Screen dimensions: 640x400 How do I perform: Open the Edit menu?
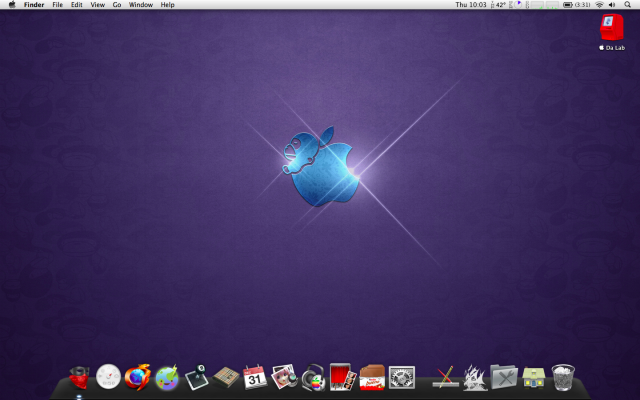tap(77, 5)
